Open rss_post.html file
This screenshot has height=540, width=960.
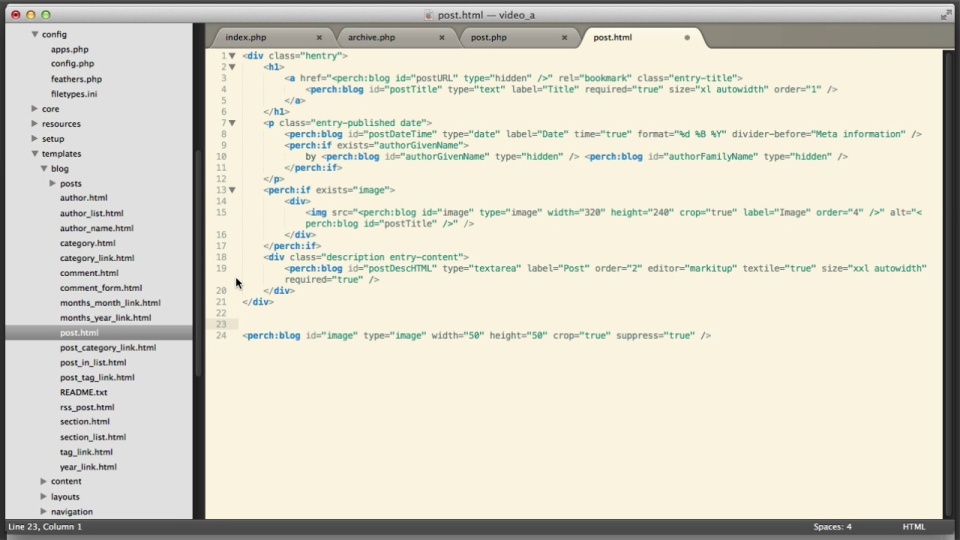(x=87, y=407)
